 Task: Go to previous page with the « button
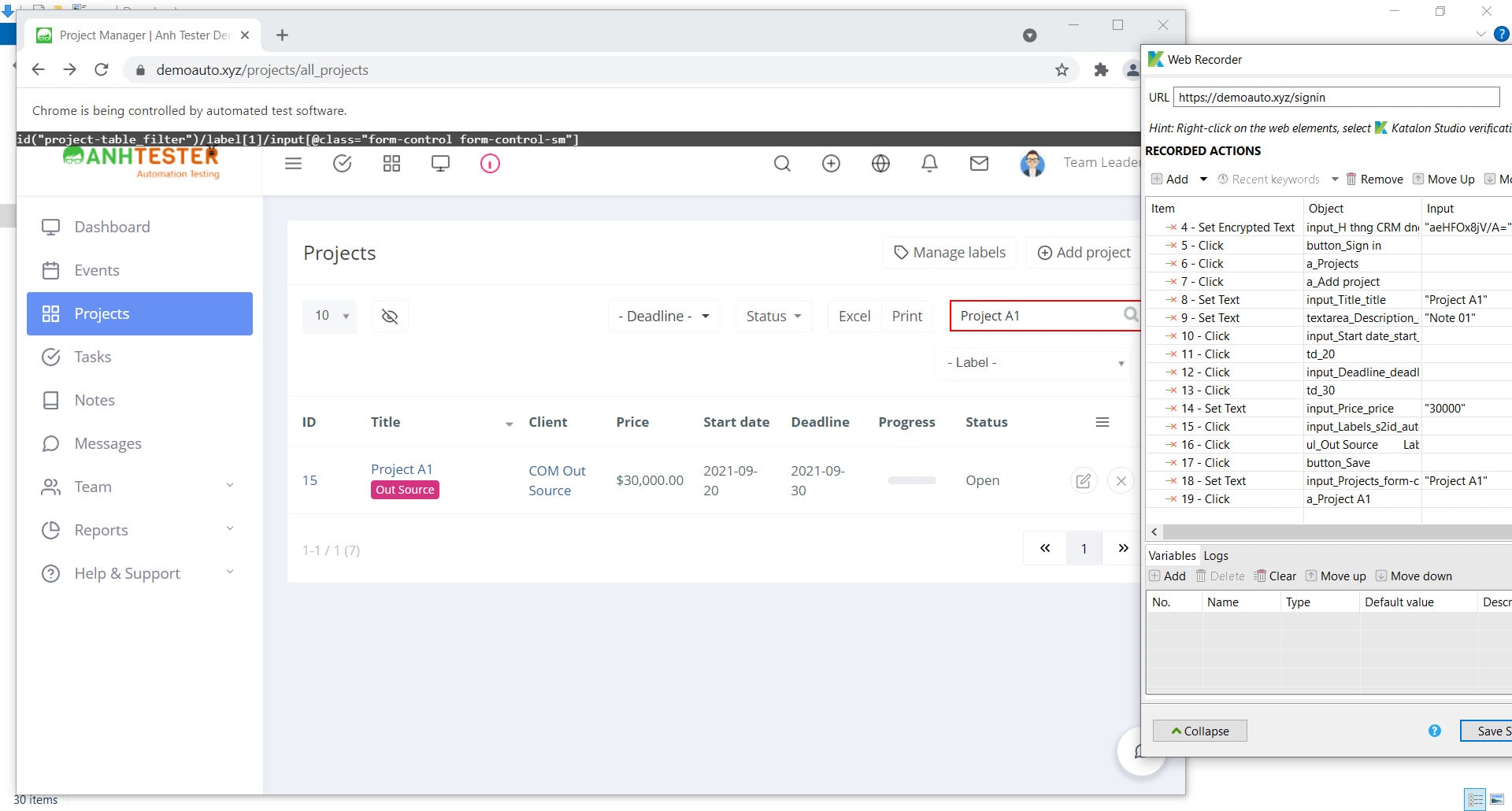[1045, 548]
